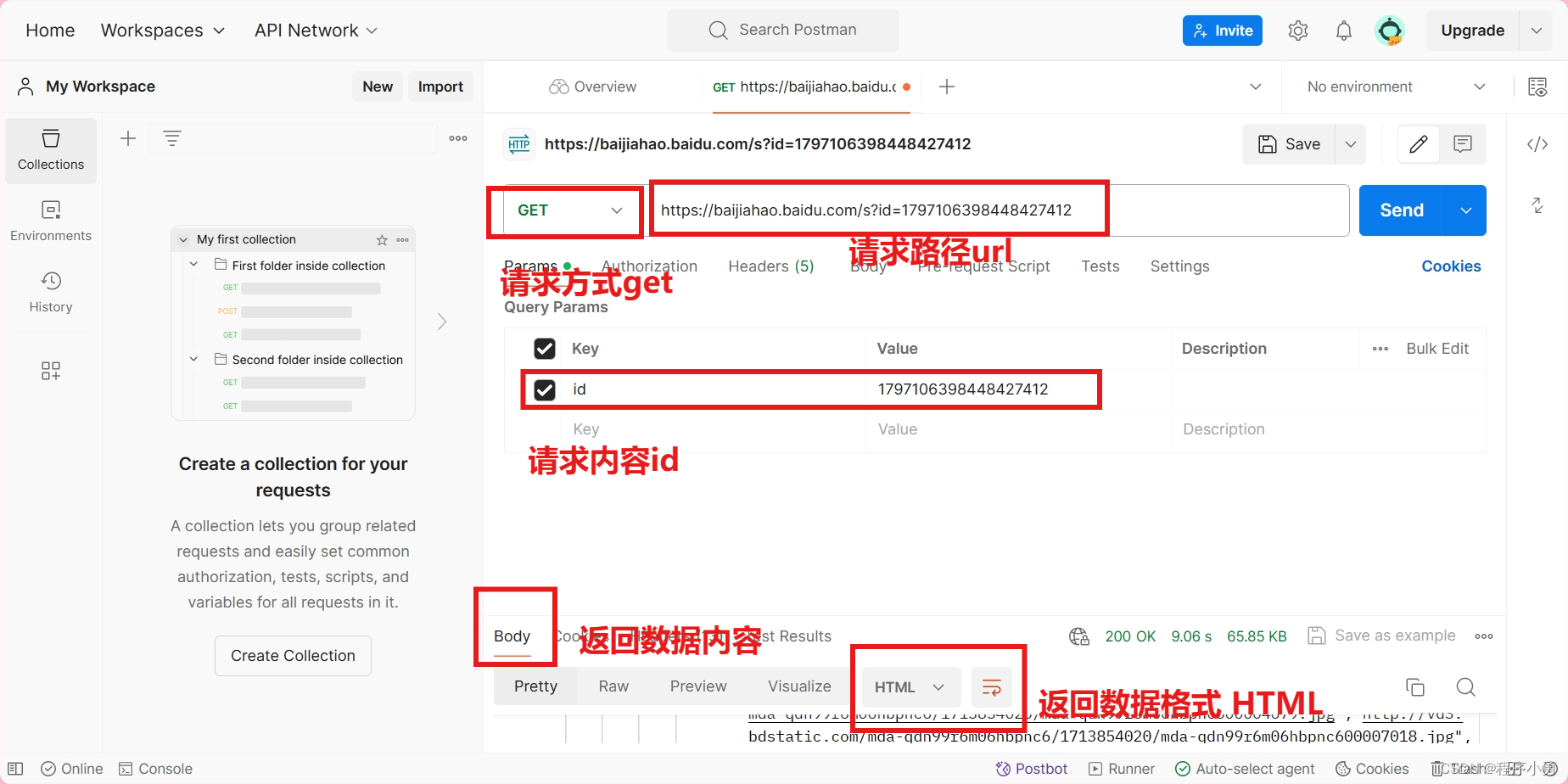Open the Send button dropdown arrow
Image resolution: width=1568 pixels, height=784 pixels.
(x=1466, y=210)
